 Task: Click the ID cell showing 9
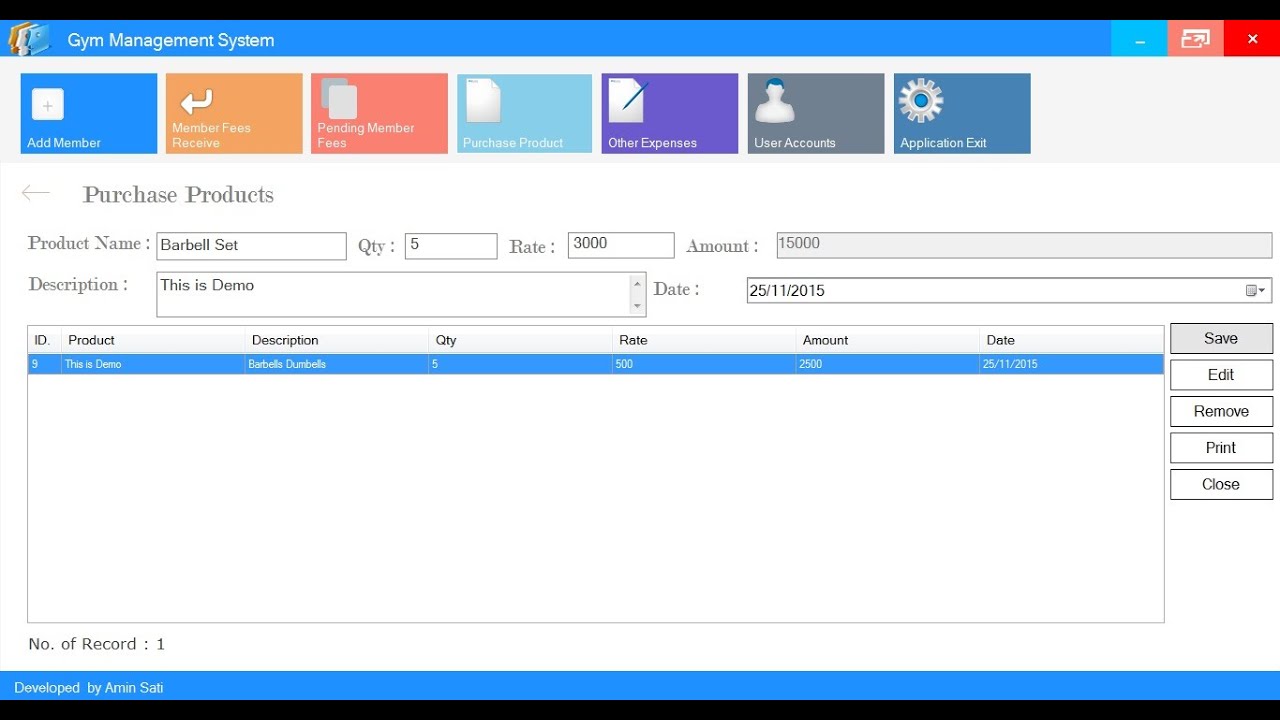click(45, 364)
